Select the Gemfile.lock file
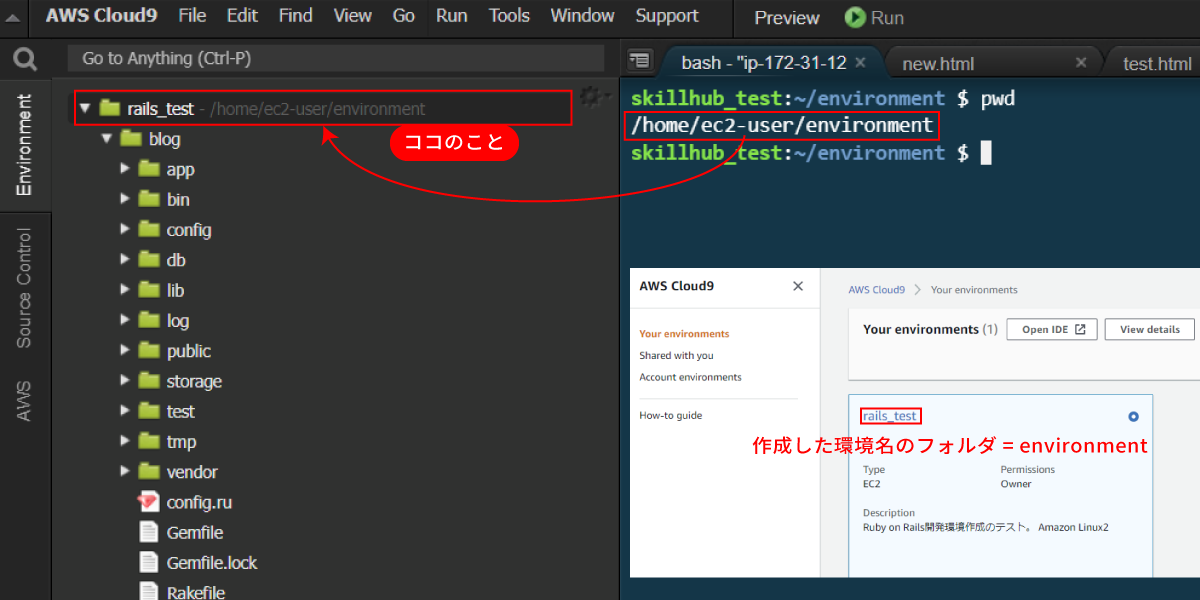1200x600 pixels. tap(212, 562)
